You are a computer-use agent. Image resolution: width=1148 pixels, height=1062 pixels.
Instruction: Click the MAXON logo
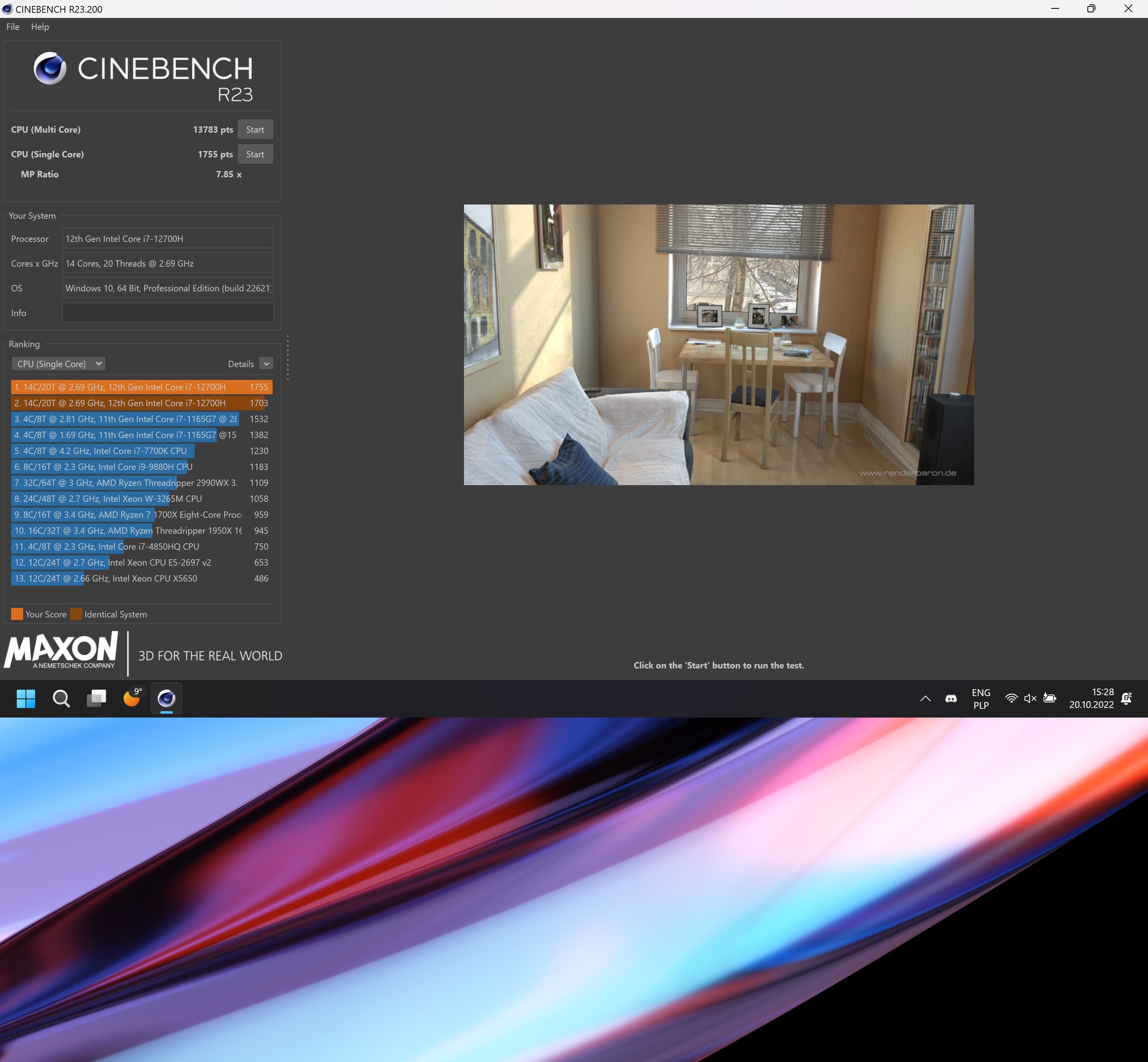pos(61,651)
